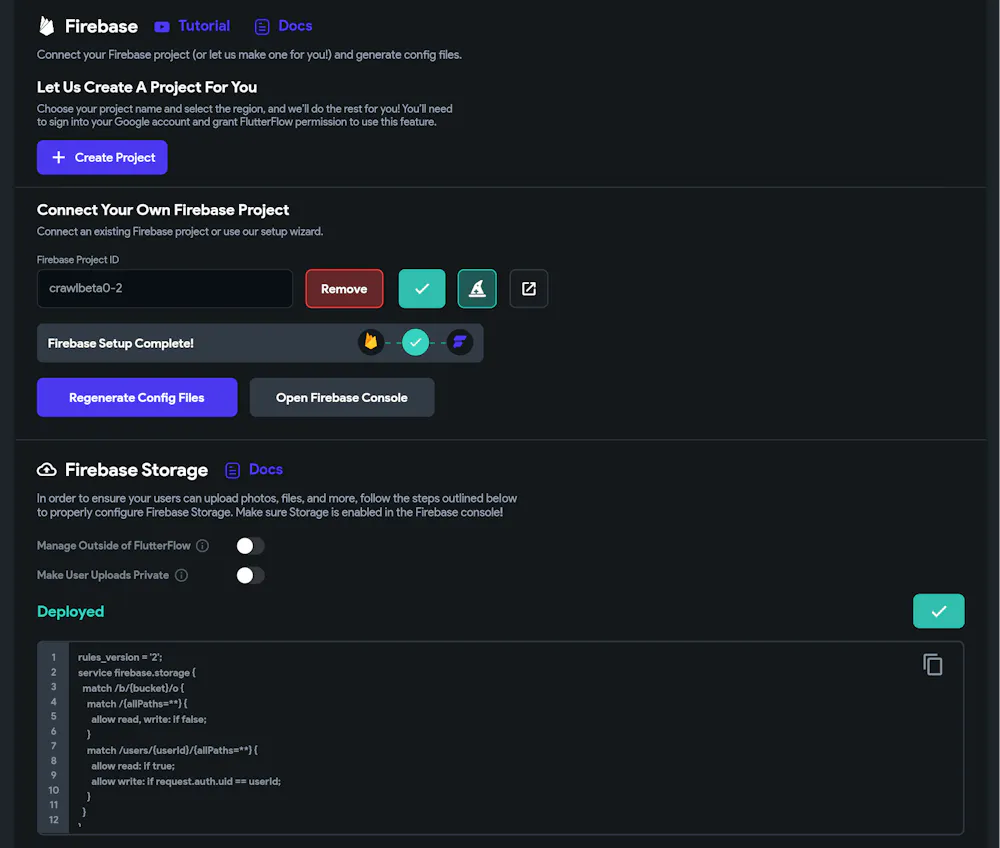
Task: Copy the storage rules code
Action: [x=932, y=665]
